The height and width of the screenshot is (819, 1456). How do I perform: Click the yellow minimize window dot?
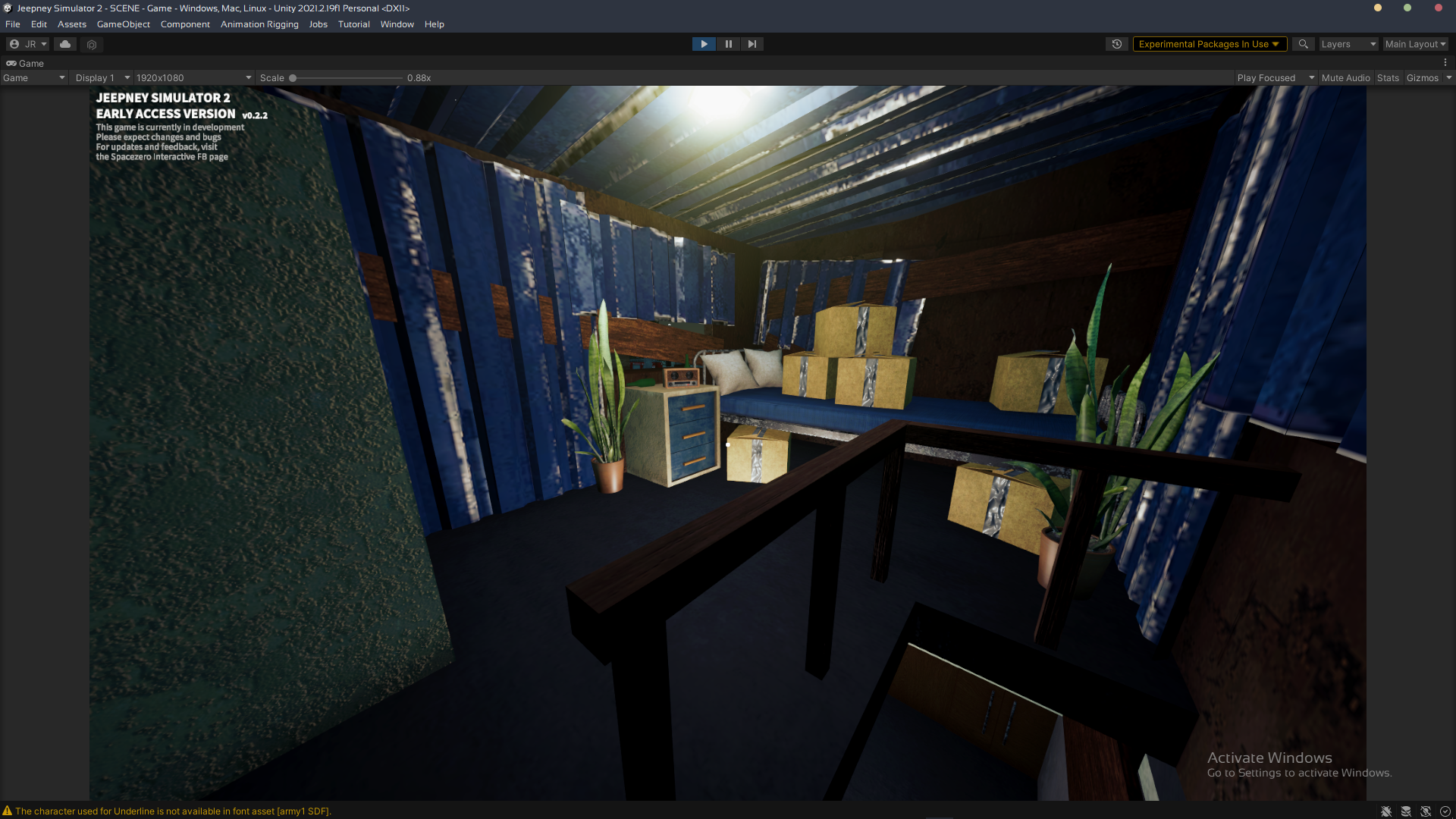coord(1378,8)
